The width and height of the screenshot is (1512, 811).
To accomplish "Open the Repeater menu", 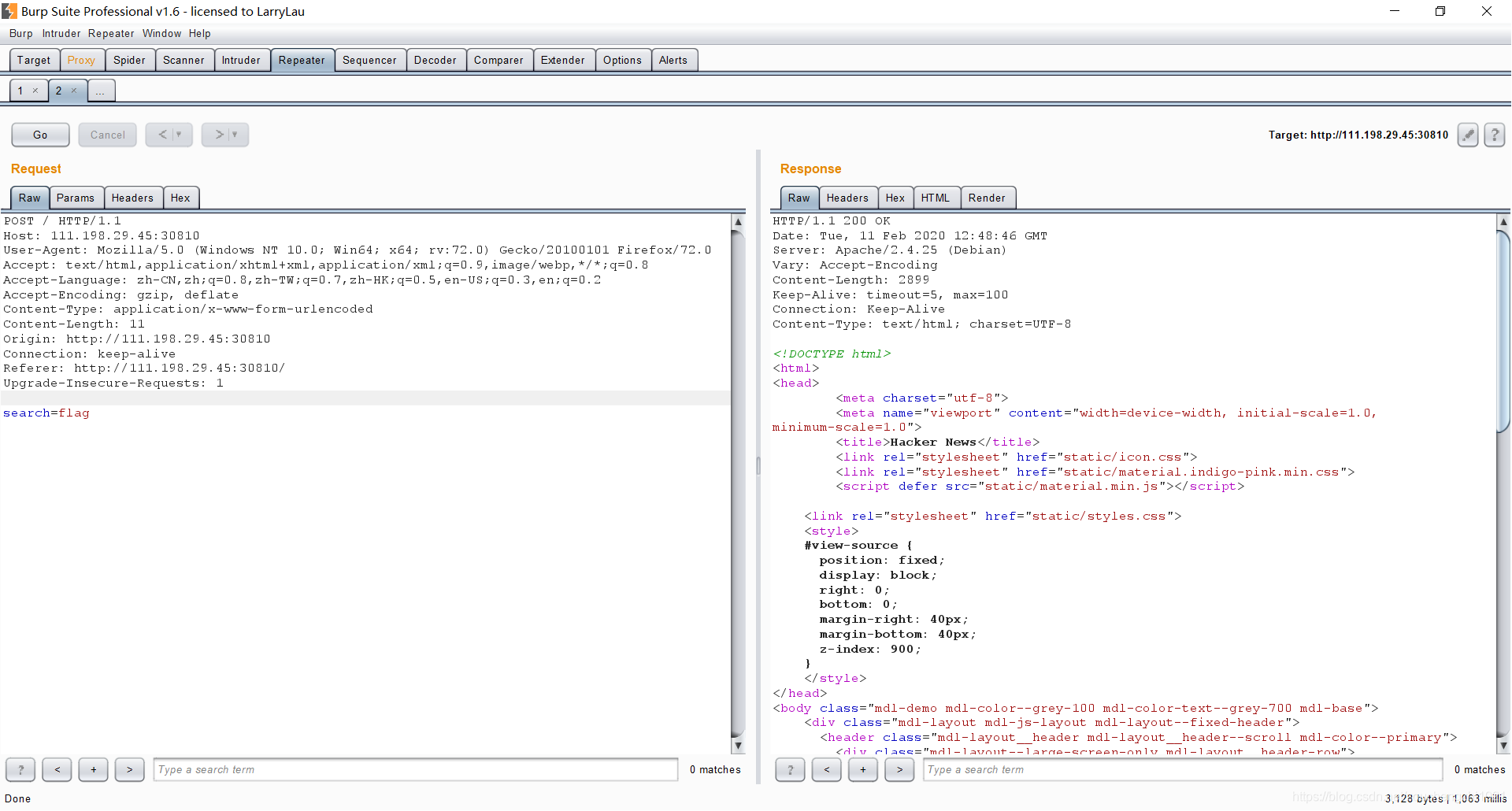I will (x=111, y=33).
